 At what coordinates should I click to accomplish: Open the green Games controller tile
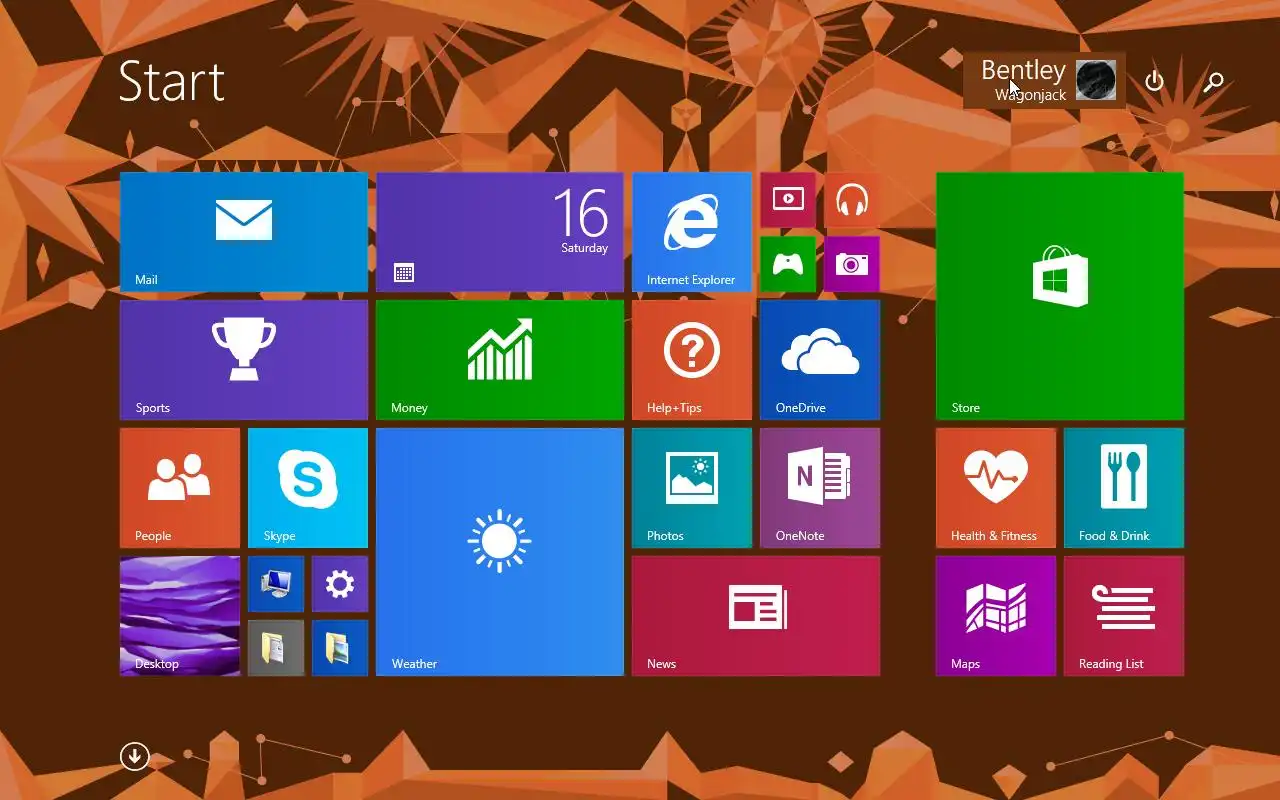[x=788, y=264]
